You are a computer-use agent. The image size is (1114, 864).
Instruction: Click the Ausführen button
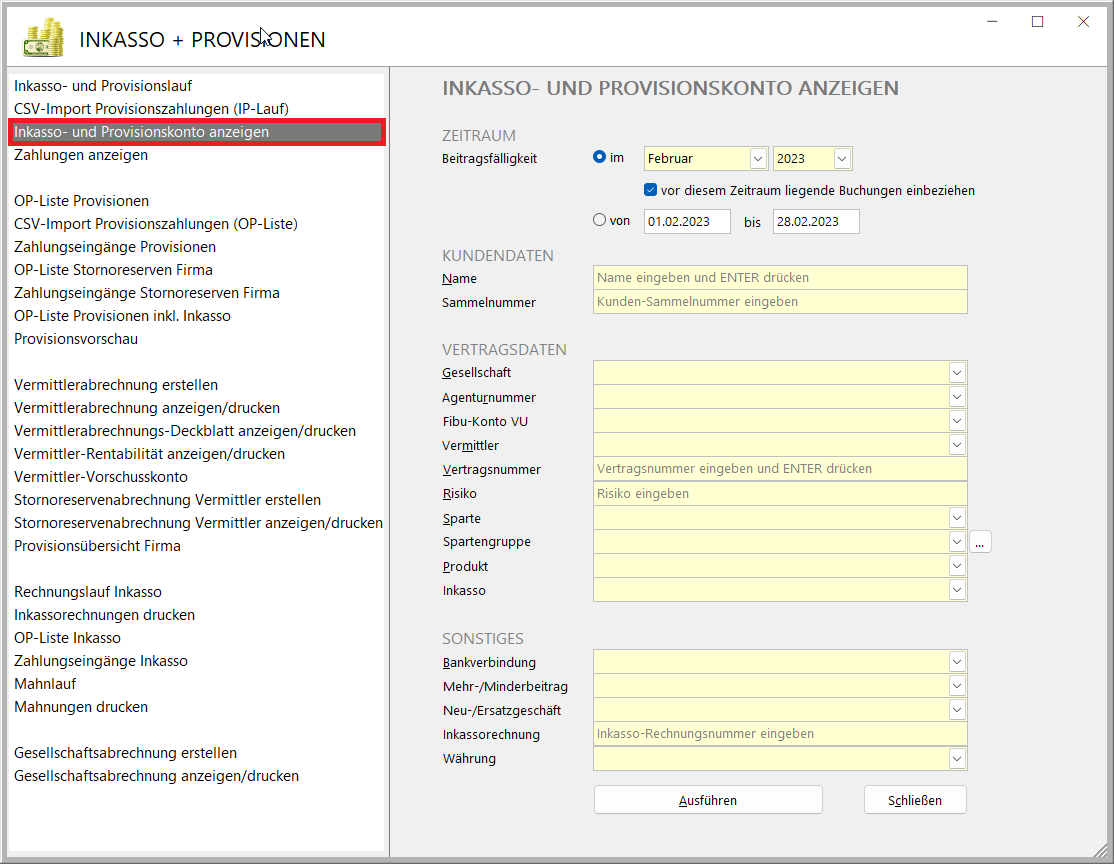pos(708,800)
